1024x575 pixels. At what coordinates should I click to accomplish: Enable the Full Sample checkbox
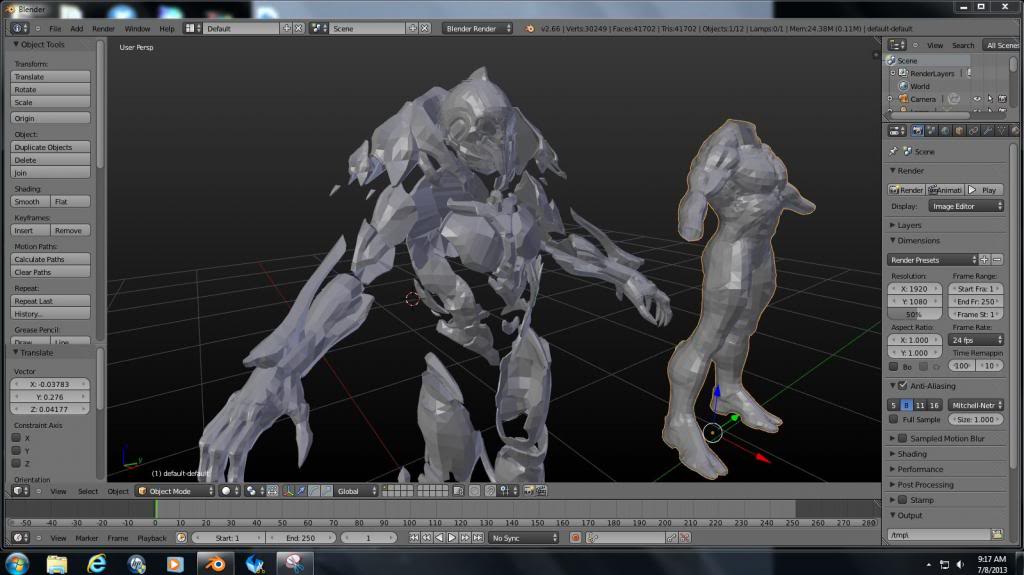tap(893, 419)
